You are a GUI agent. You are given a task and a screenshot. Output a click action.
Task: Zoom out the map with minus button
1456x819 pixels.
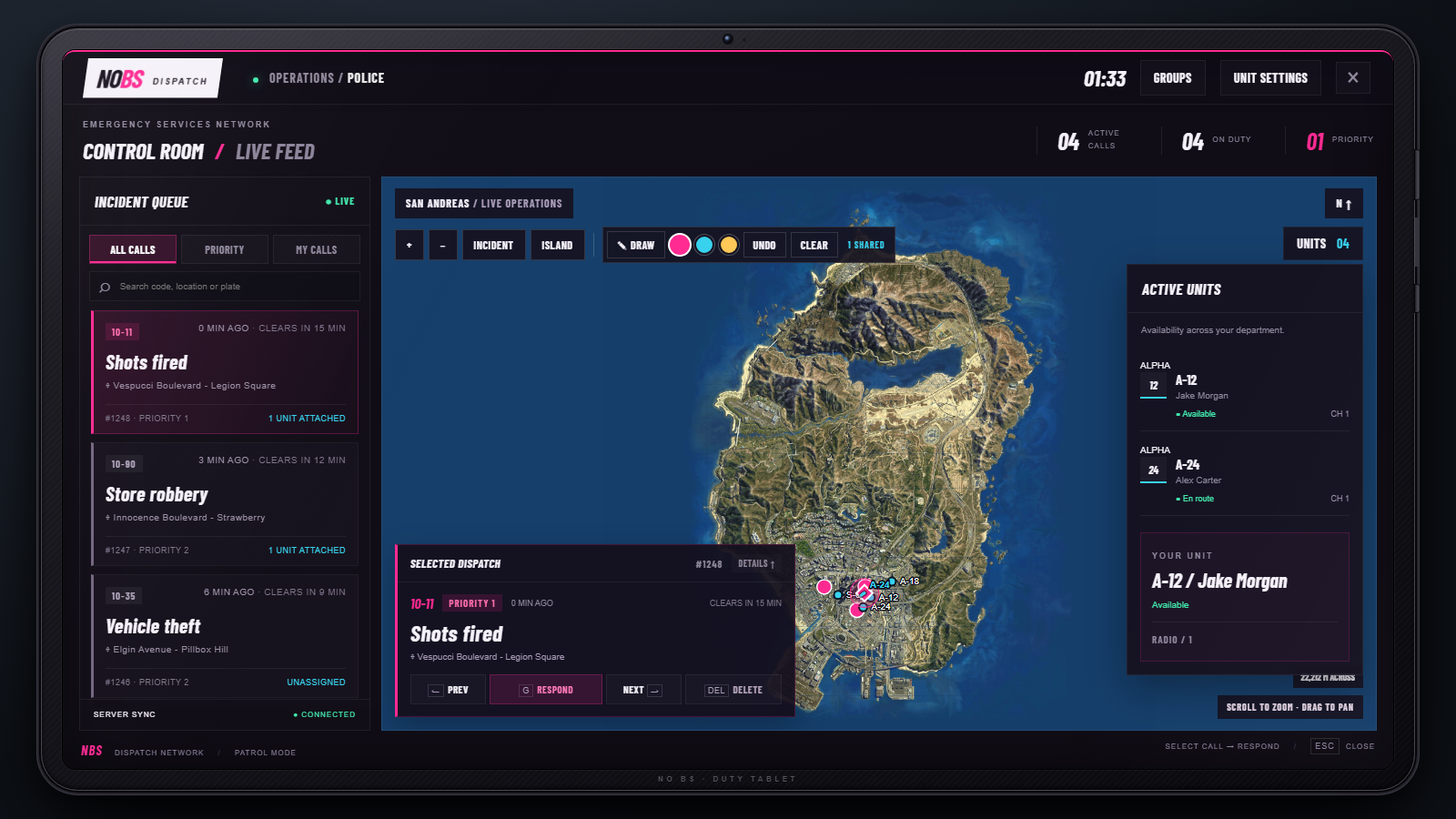(x=443, y=245)
